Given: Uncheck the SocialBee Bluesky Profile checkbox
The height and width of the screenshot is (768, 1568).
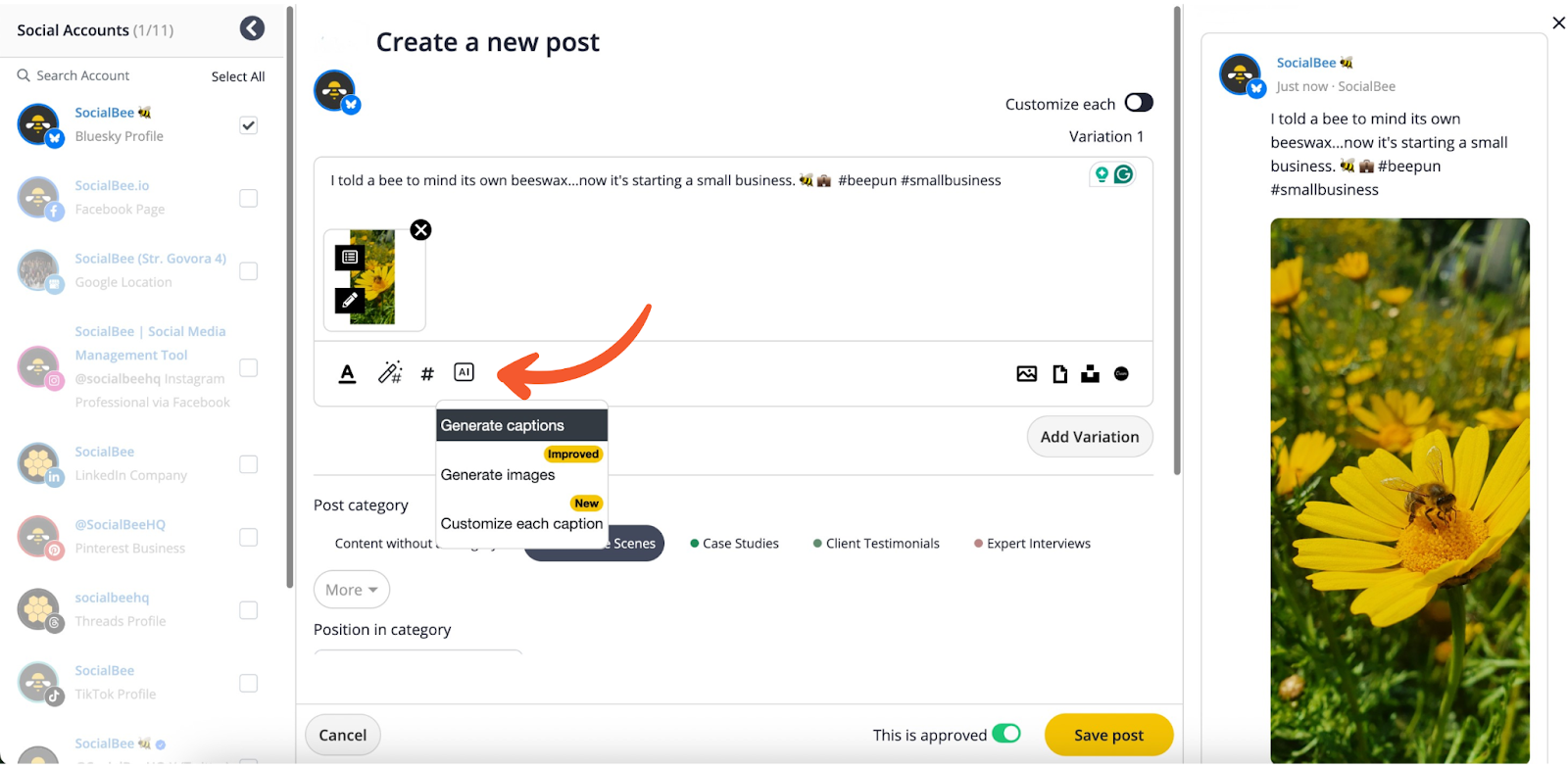Looking at the screenshot, I should coord(249,125).
